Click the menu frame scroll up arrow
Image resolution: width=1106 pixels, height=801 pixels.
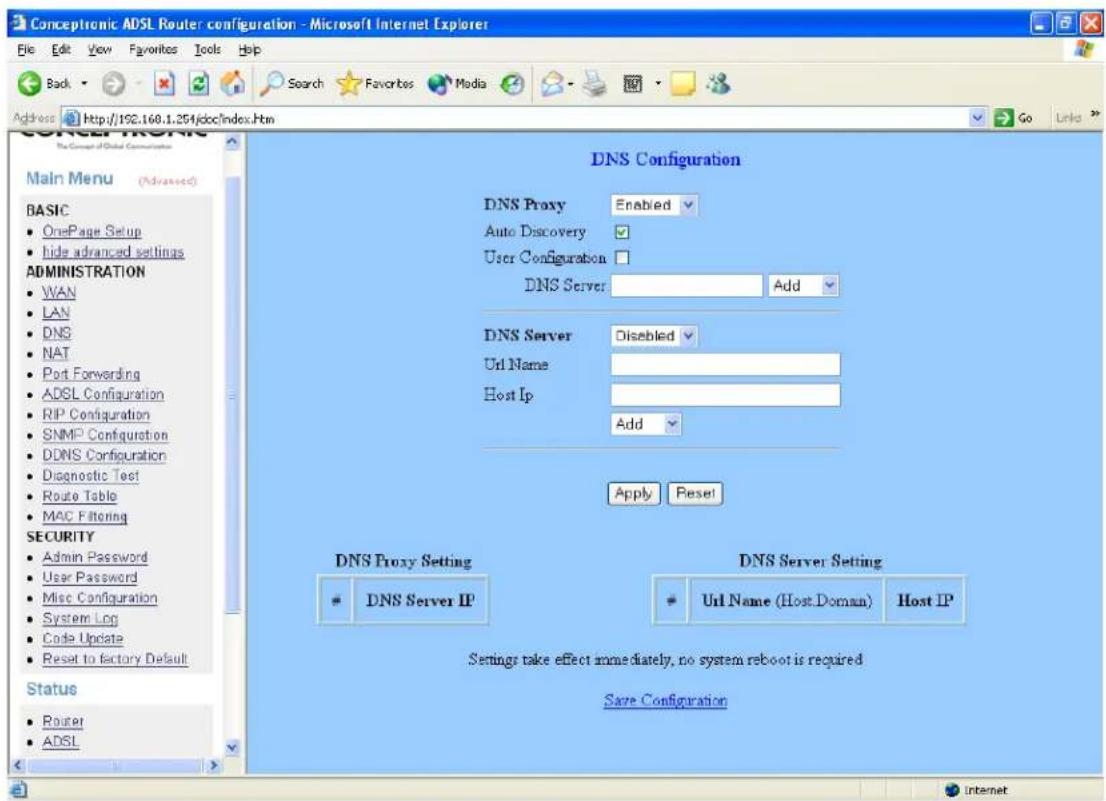point(233,142)
